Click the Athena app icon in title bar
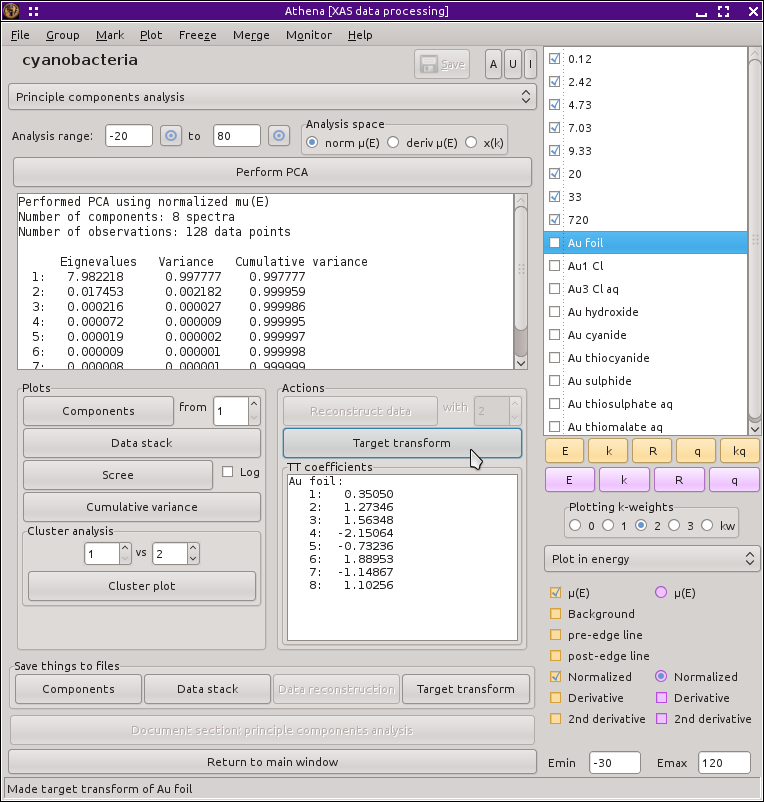Viewport: 764px width, 802px height. pos(11,11)
